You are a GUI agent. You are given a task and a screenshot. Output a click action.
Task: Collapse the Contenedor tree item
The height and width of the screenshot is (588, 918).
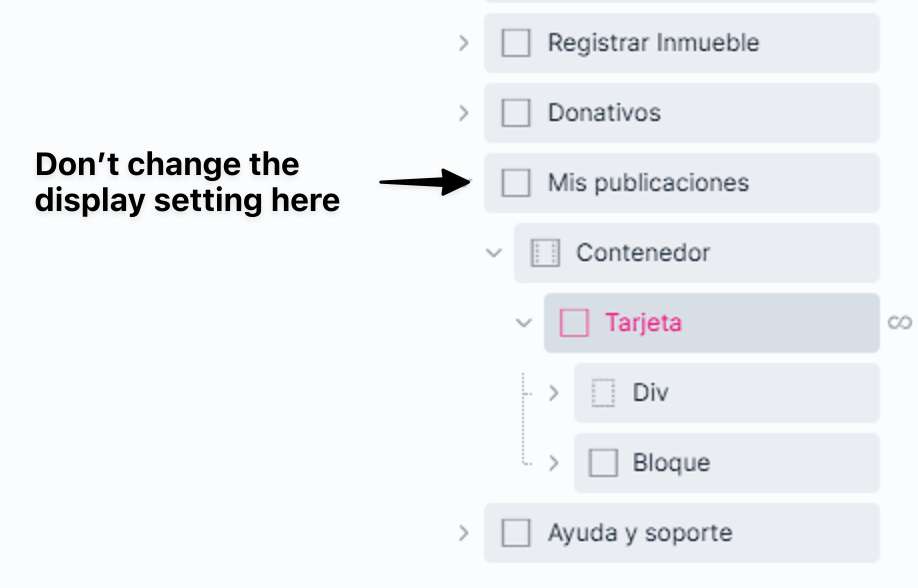tap(493, 253)
